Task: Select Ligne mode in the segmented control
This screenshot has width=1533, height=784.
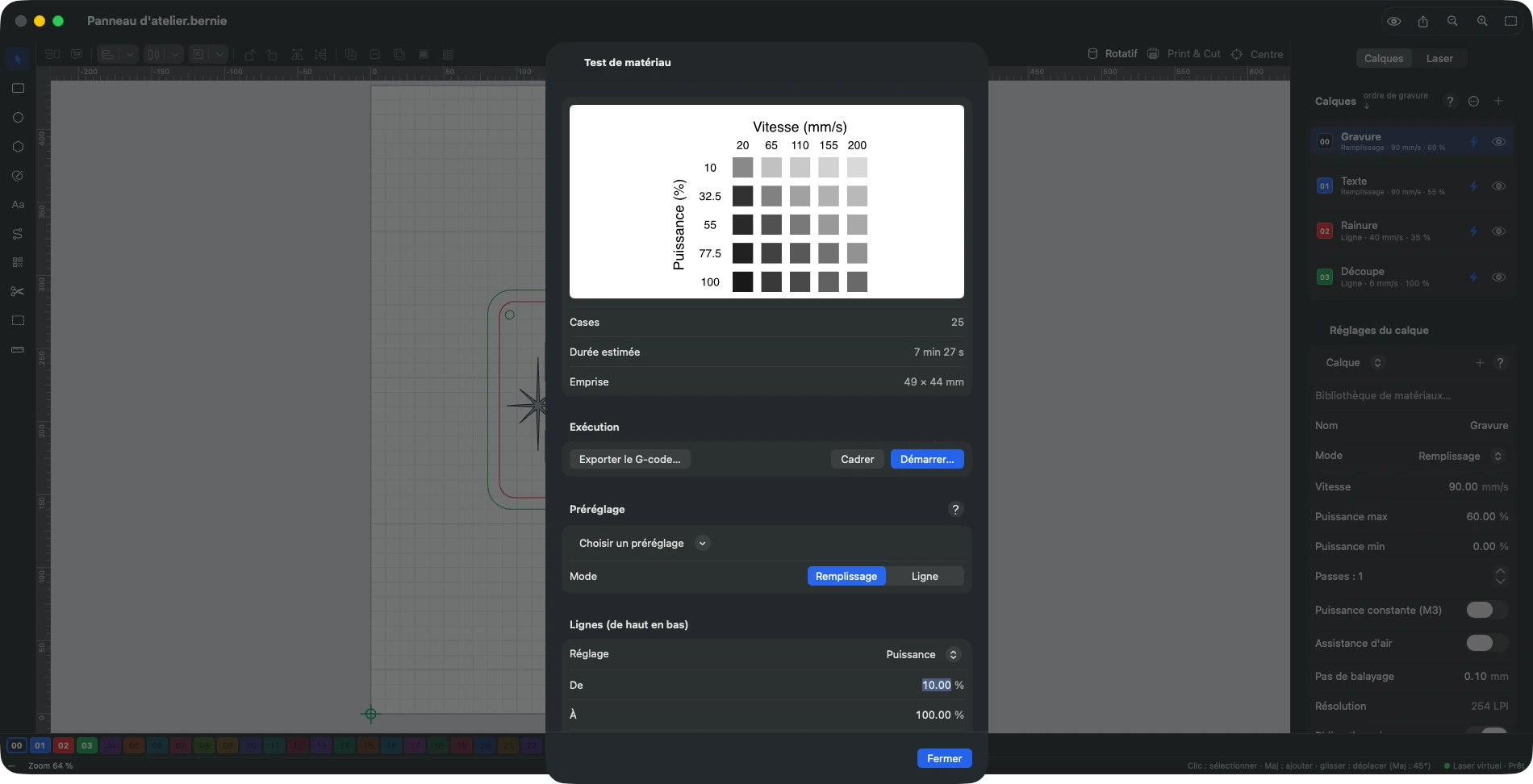Action: coord(925,576)
